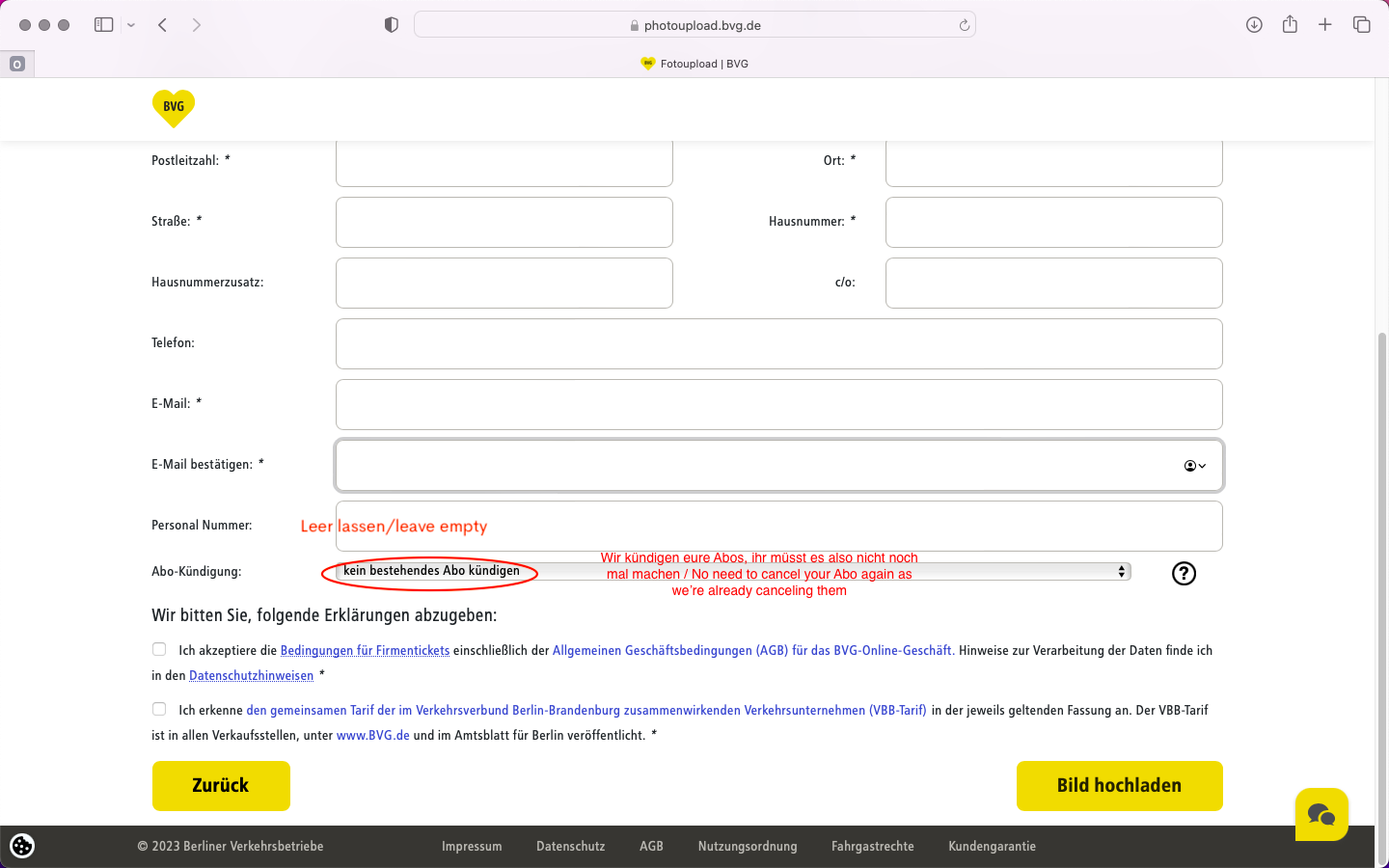Open Kundengarantie in the footer
Viewport: 1389px width, 868px height.
click(x=993, y=846)
